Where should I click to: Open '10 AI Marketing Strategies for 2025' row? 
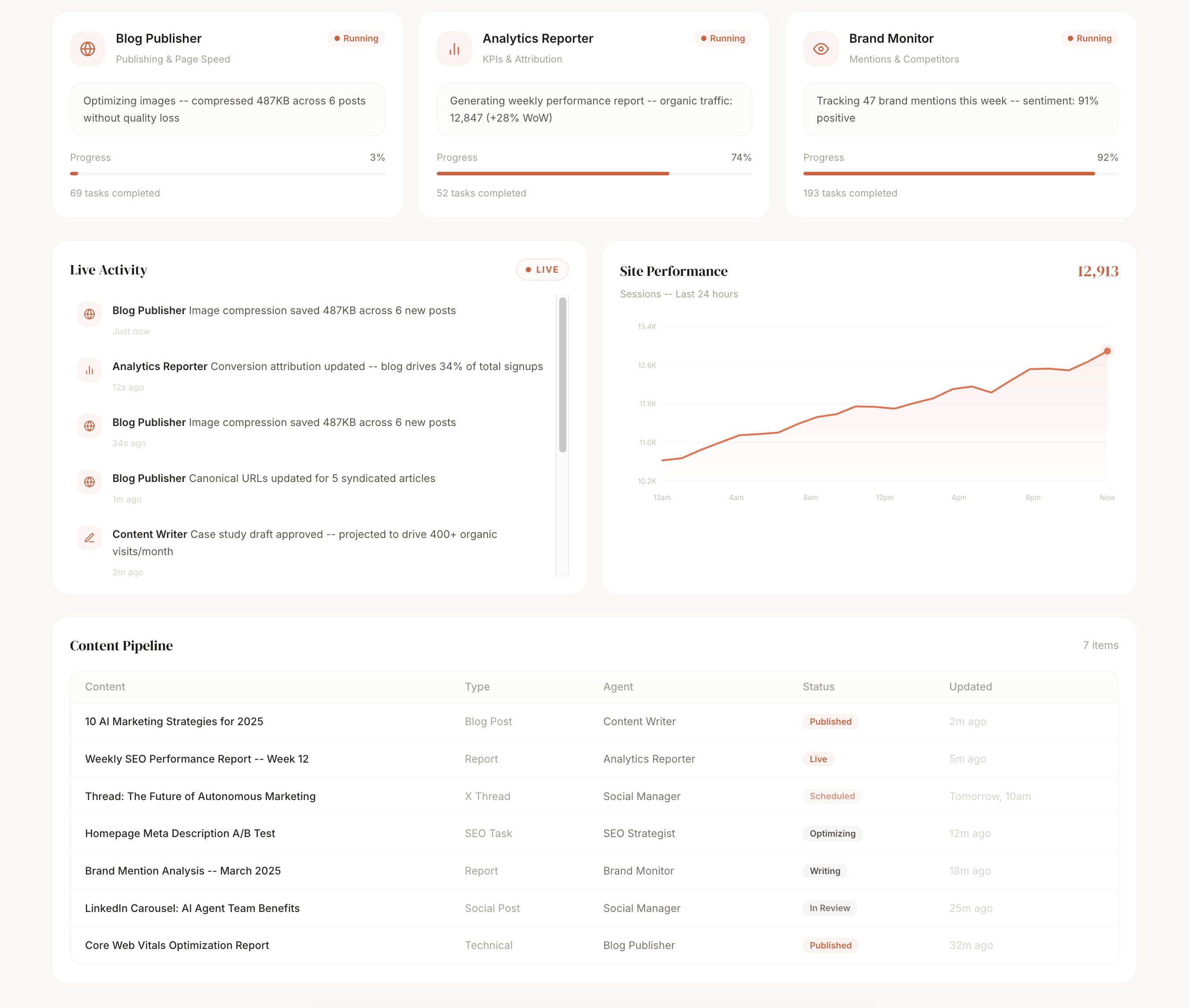click(174, 722)
